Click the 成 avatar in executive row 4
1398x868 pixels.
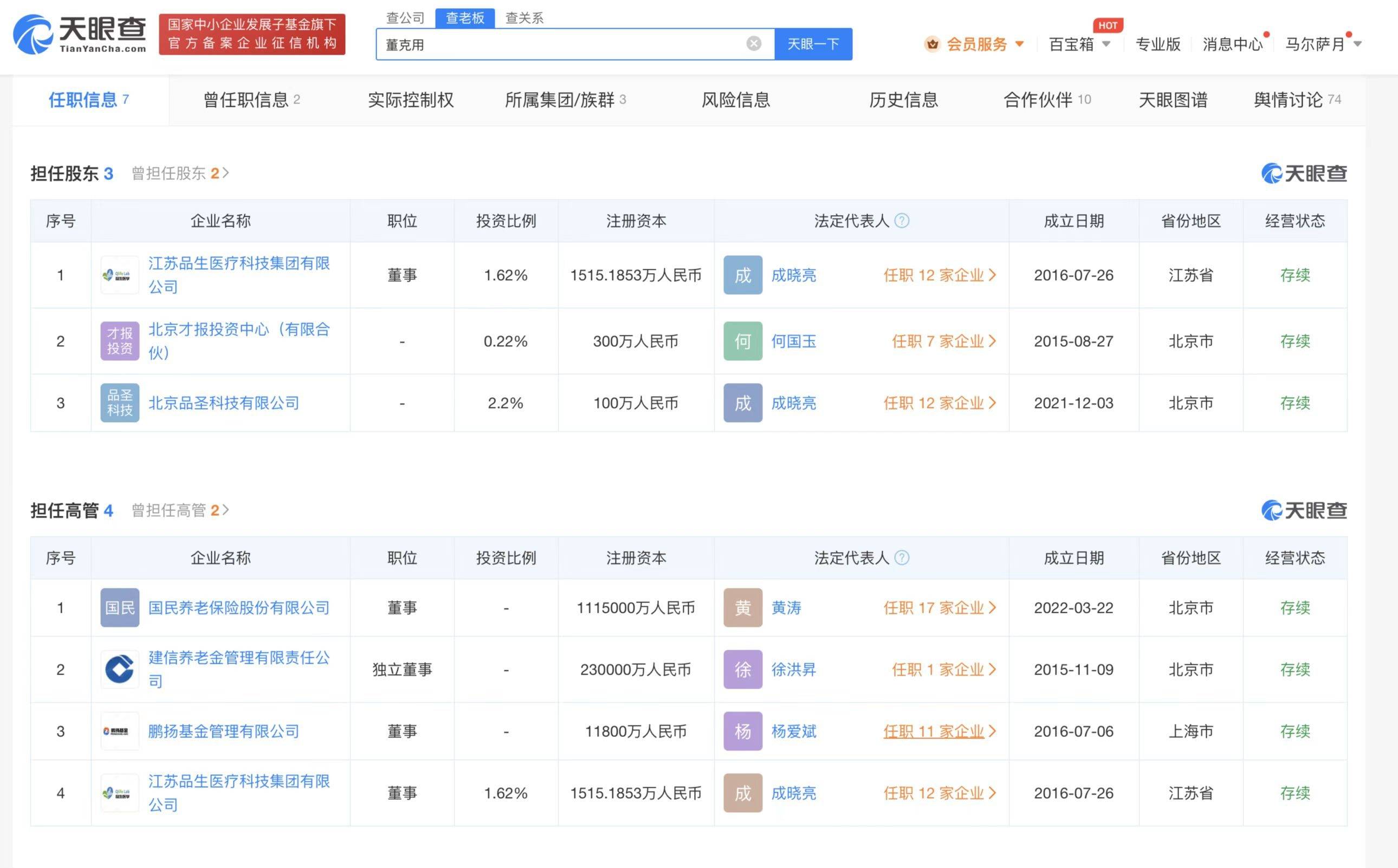742,793
